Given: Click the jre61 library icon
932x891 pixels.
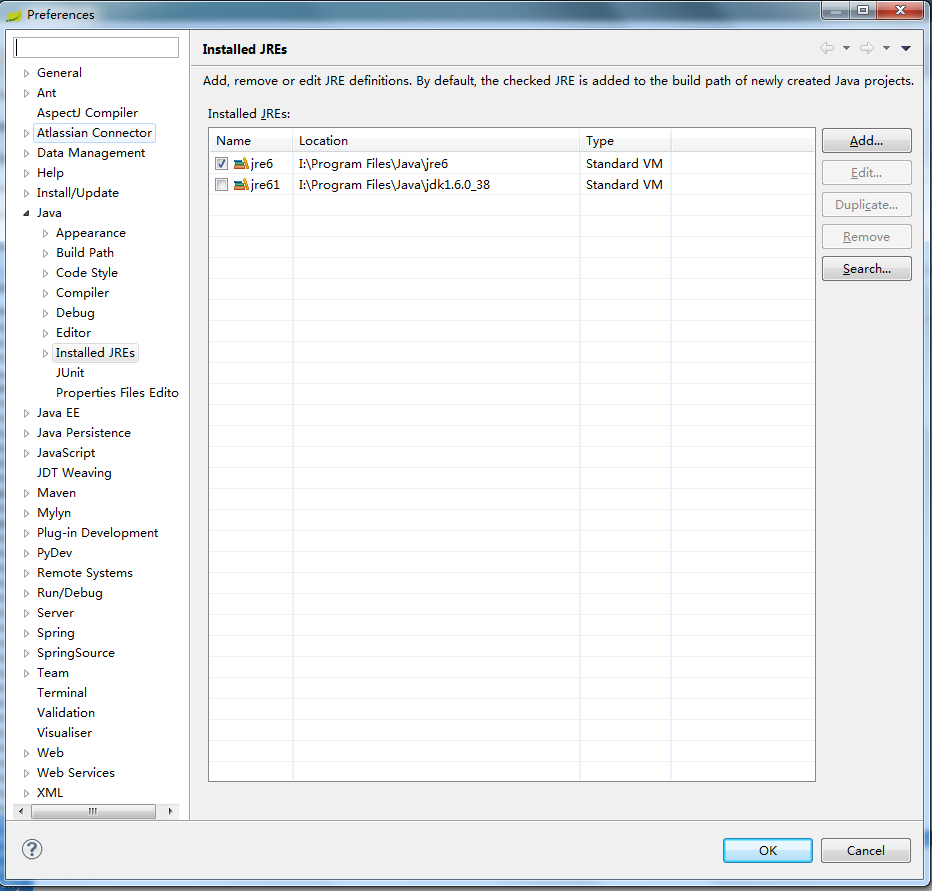Looking at the screenshot, I should point(241,185).
